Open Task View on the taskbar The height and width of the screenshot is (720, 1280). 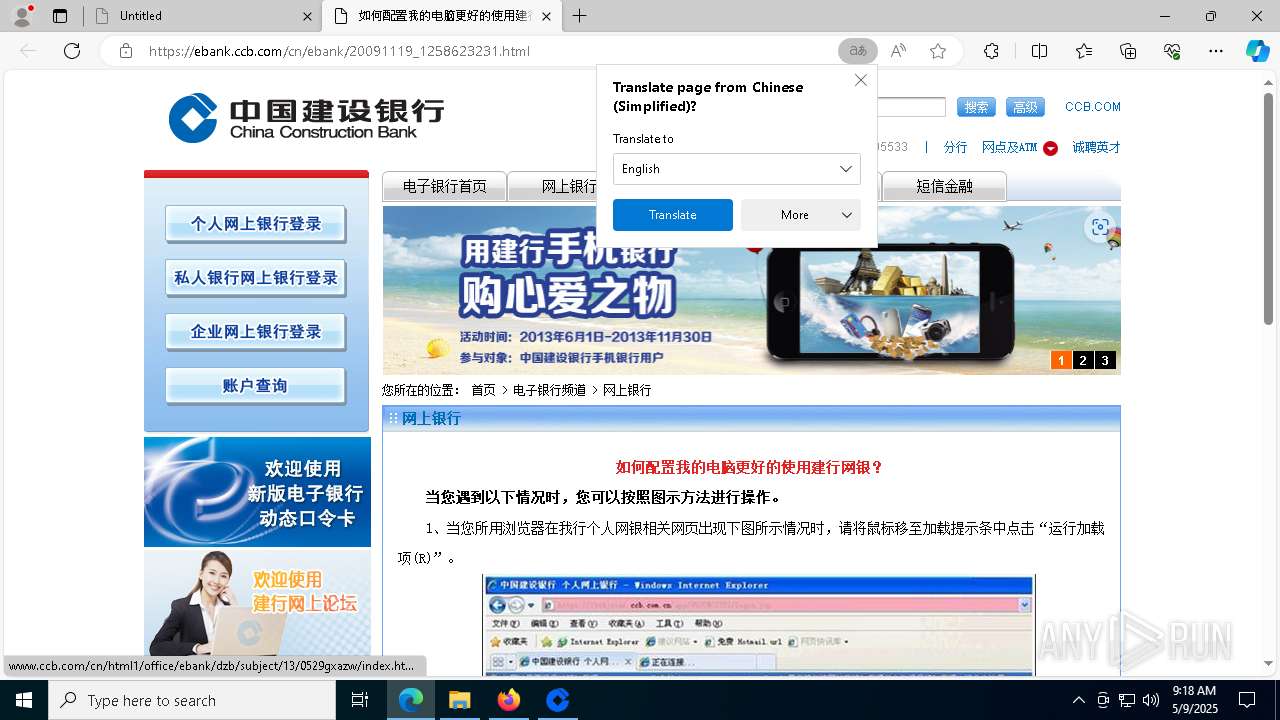[x=360, y=700]
